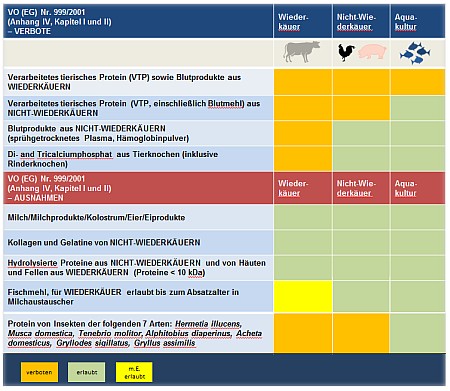Click the orange 'verboten' legend swatch
Image resolution: width=450 pixels, height=391 pixels.
pos(39,372)
